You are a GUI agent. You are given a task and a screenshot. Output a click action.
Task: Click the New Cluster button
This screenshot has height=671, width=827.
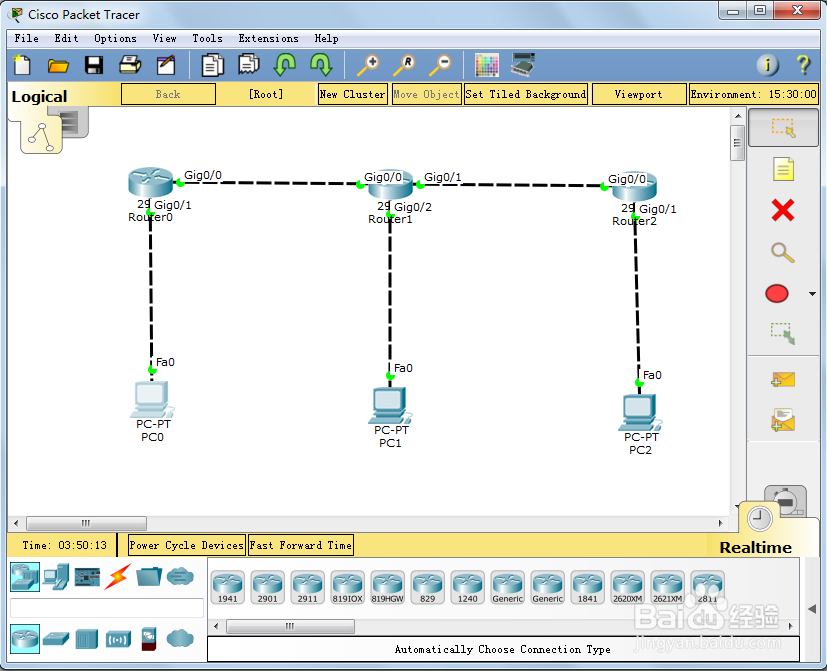[353, 94]
